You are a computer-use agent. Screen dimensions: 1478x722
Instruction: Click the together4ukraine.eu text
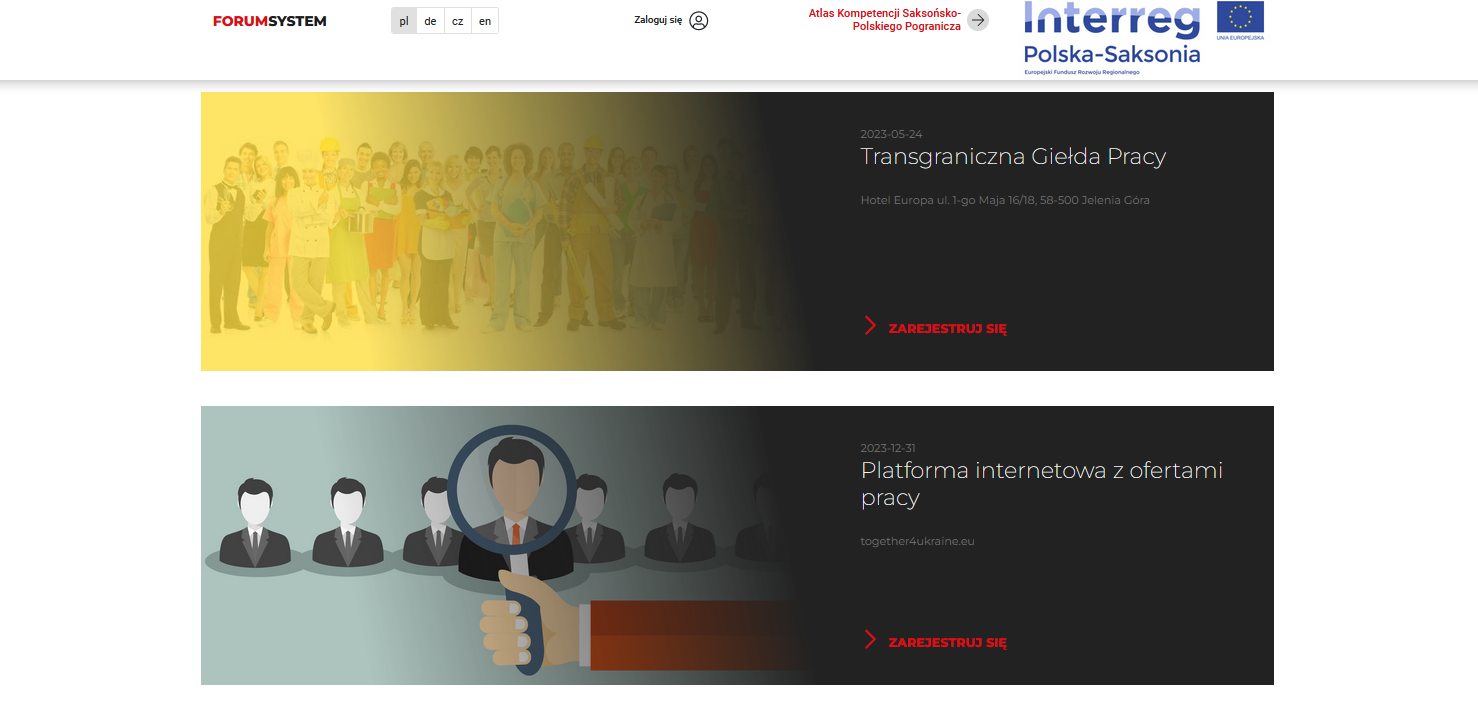pyautogui.click(x=917, y=541)
